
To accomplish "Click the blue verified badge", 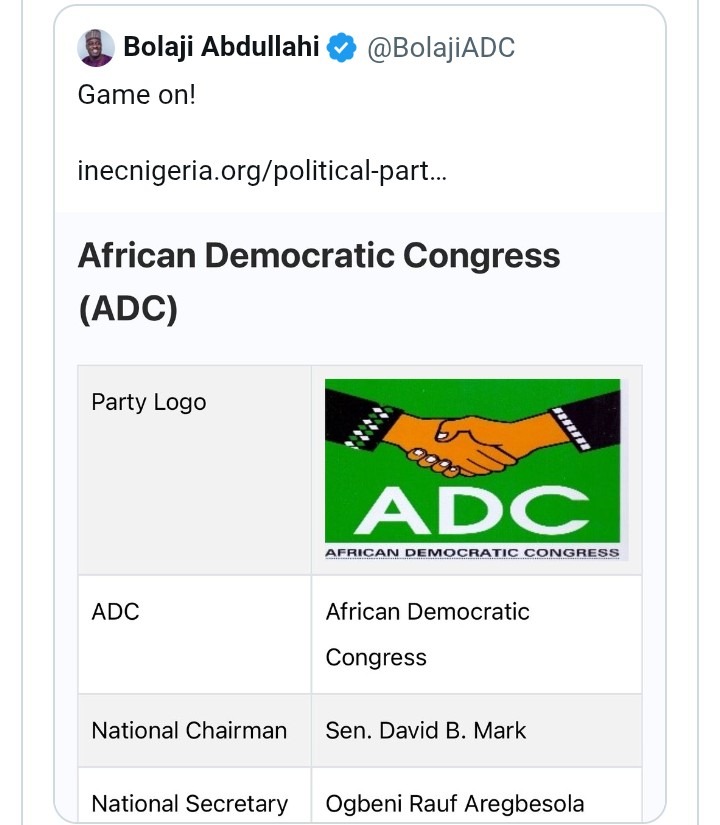I will (343, 48).
